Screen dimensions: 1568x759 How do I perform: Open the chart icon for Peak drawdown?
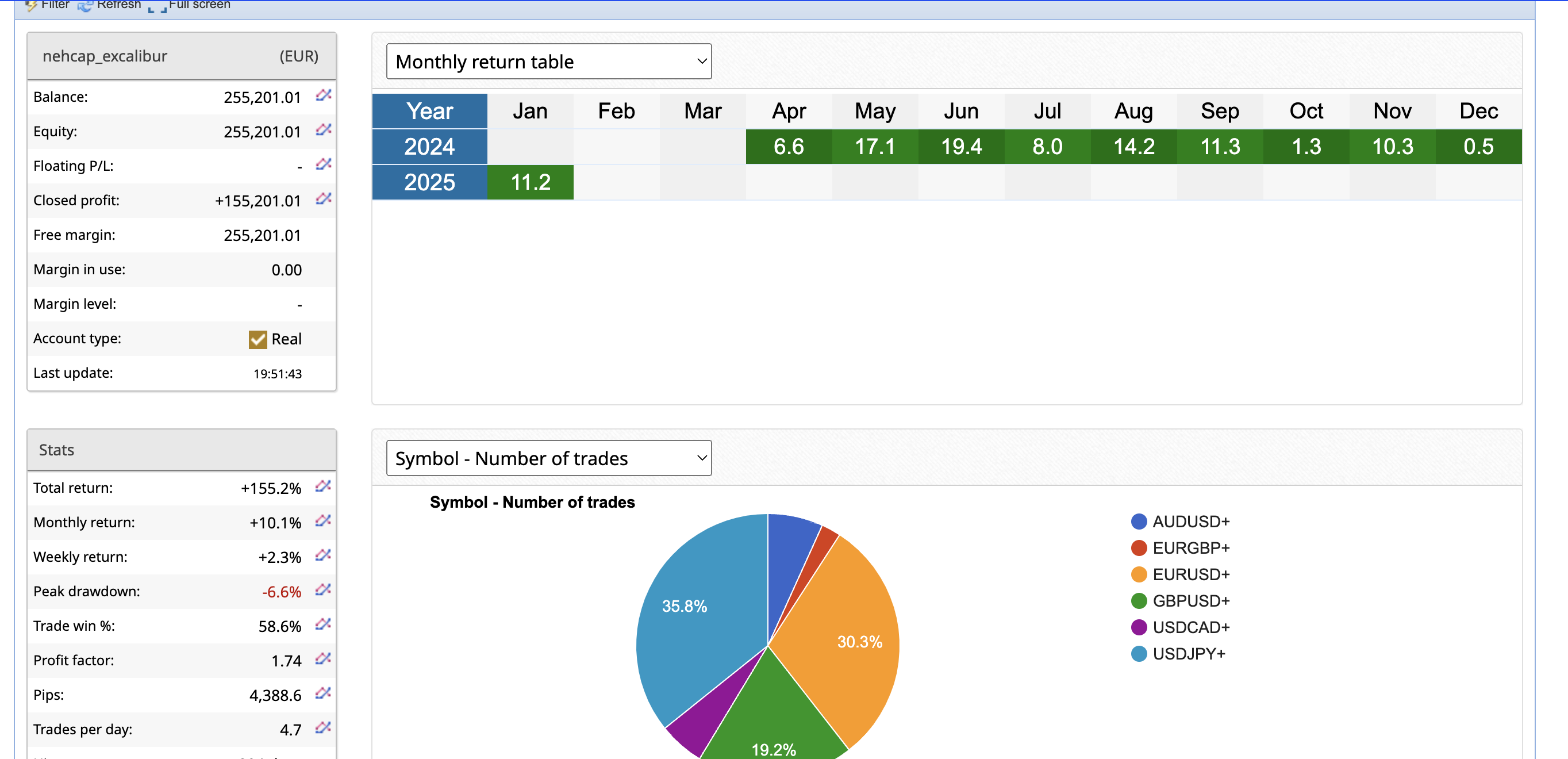[323, 591]
